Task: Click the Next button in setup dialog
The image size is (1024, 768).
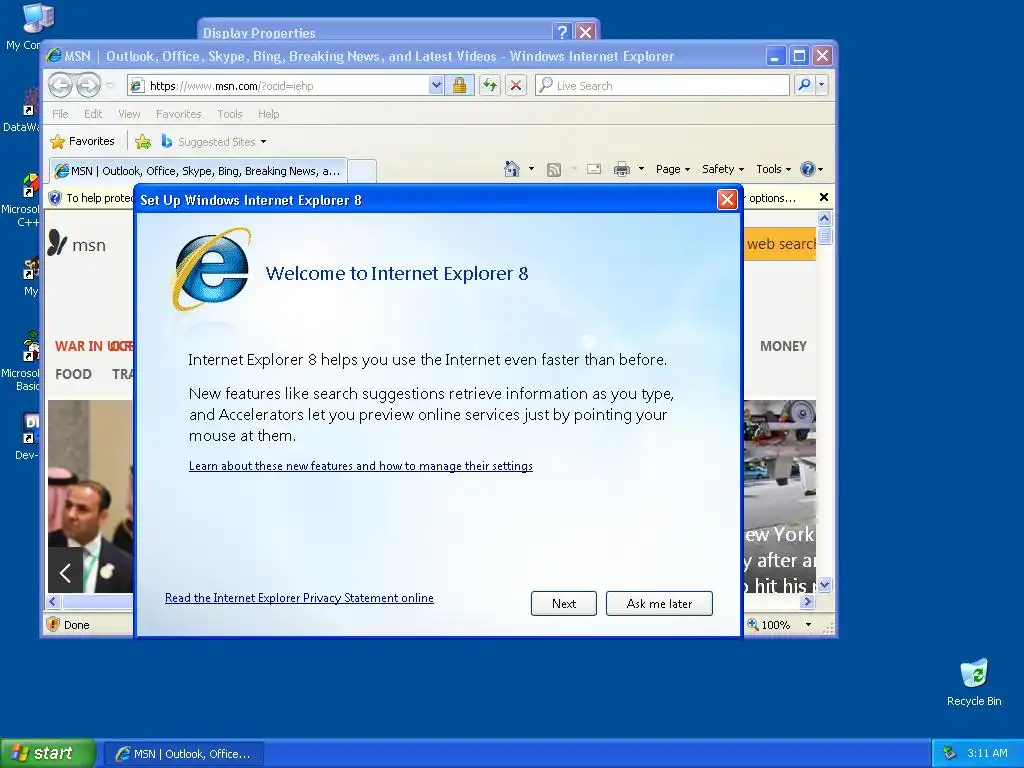Action: point(564,603)
